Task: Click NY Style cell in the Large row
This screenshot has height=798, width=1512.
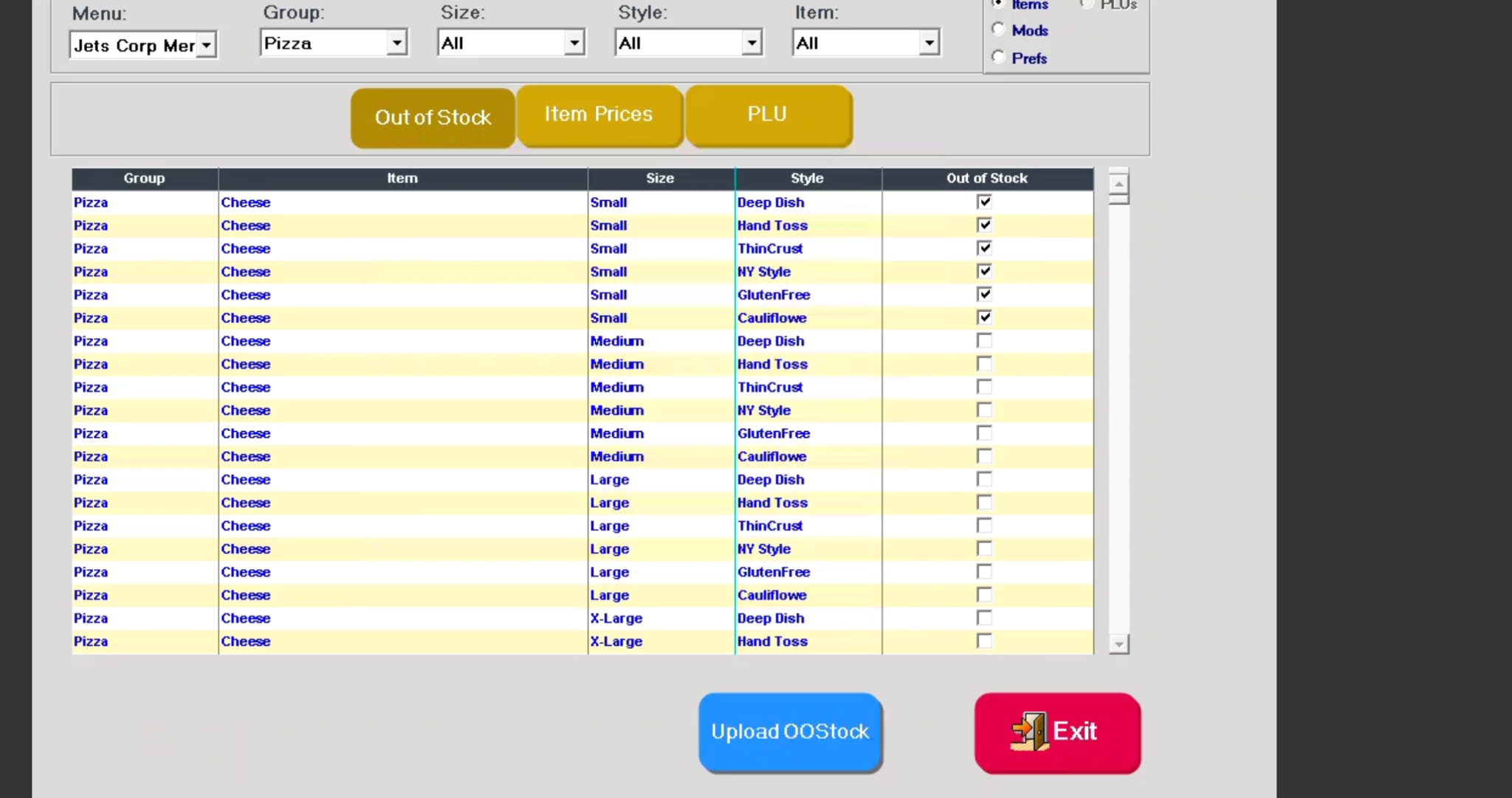Action: (808, 549)
